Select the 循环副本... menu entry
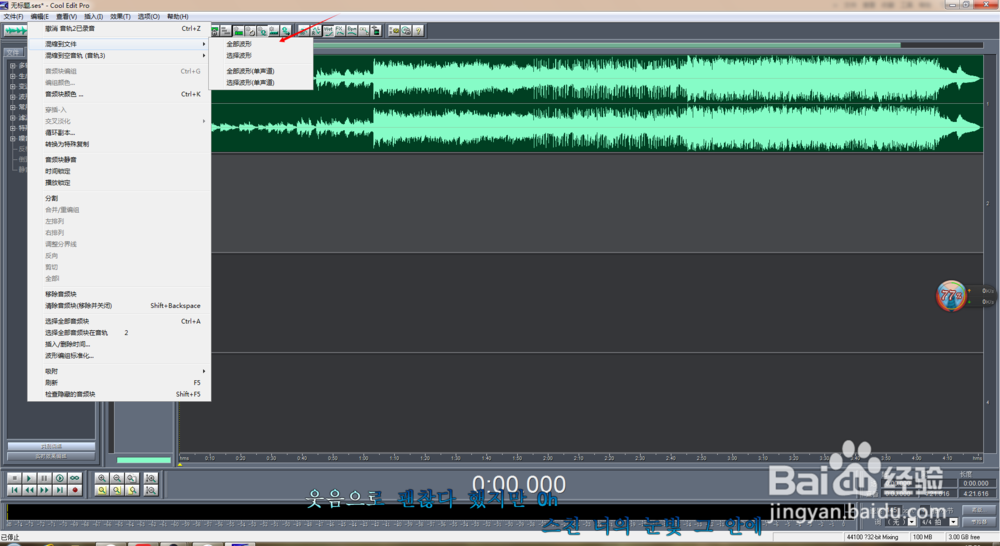Image resolution: width=1000 pixels, height=546 pixels. click(x=119, y=133)
